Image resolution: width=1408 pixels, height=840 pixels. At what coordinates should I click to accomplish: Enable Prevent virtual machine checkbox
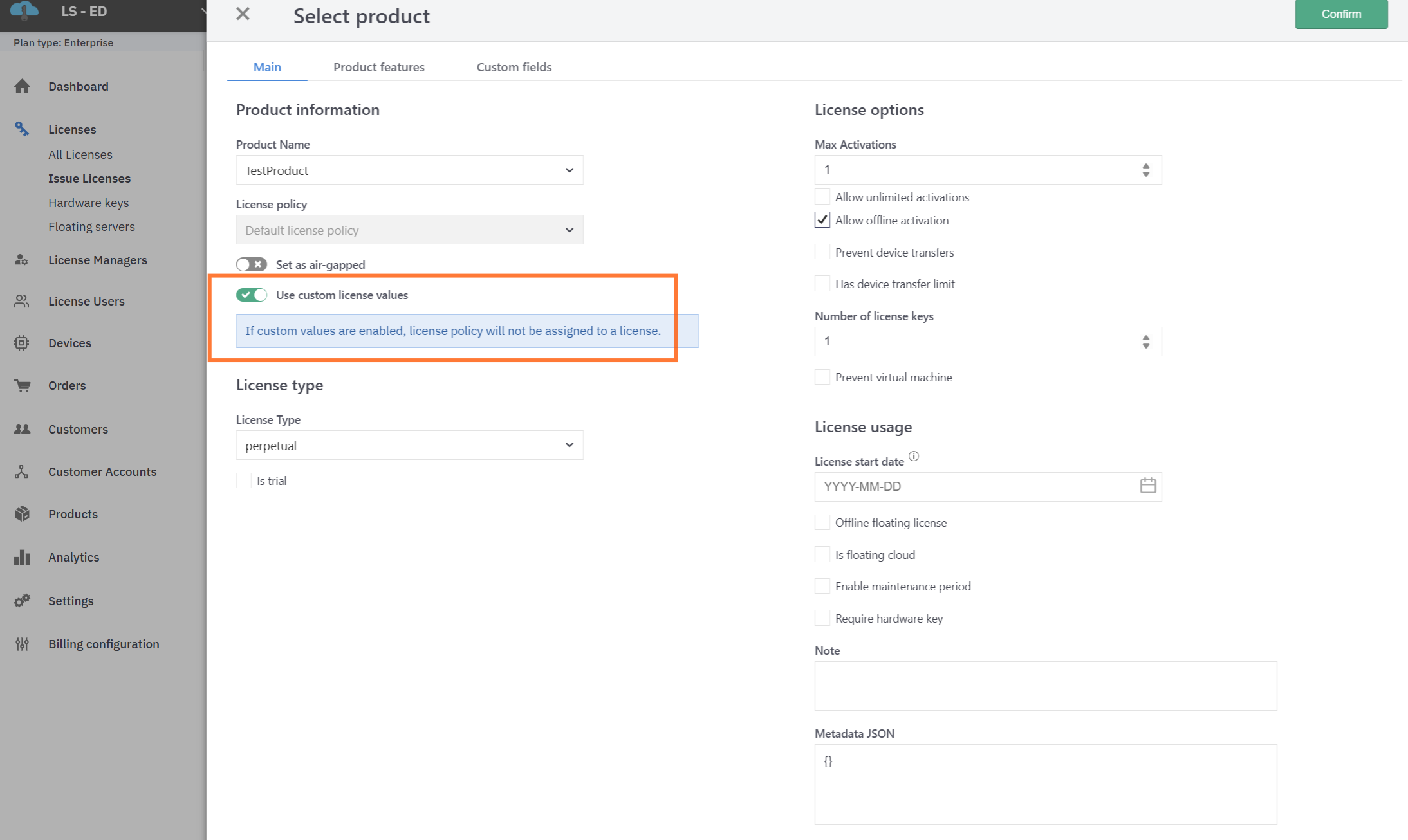pyautogui.click(x=822, y=377)
